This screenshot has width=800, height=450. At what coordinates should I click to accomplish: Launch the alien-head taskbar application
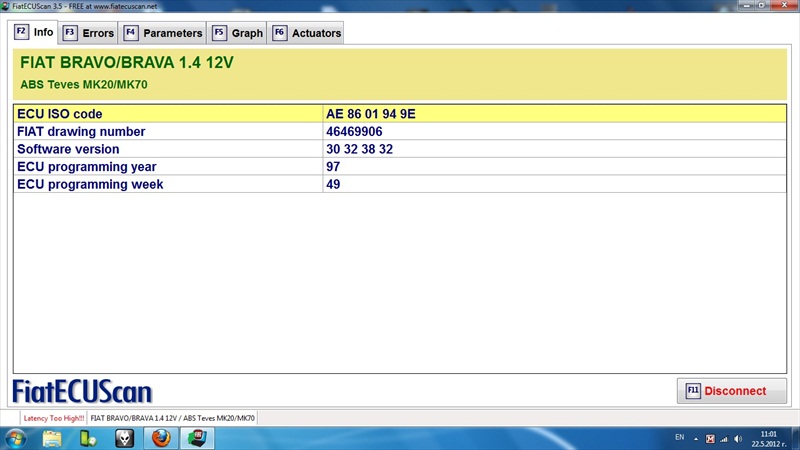pyautogui.click(x=124, y=438)
